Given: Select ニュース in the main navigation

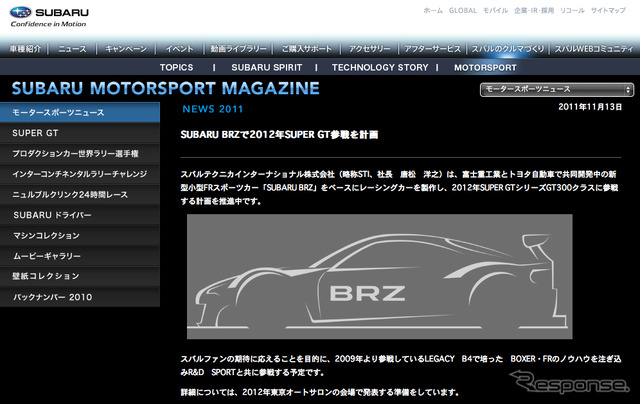Looking at the screenshot, I should [x=72, y=49].
